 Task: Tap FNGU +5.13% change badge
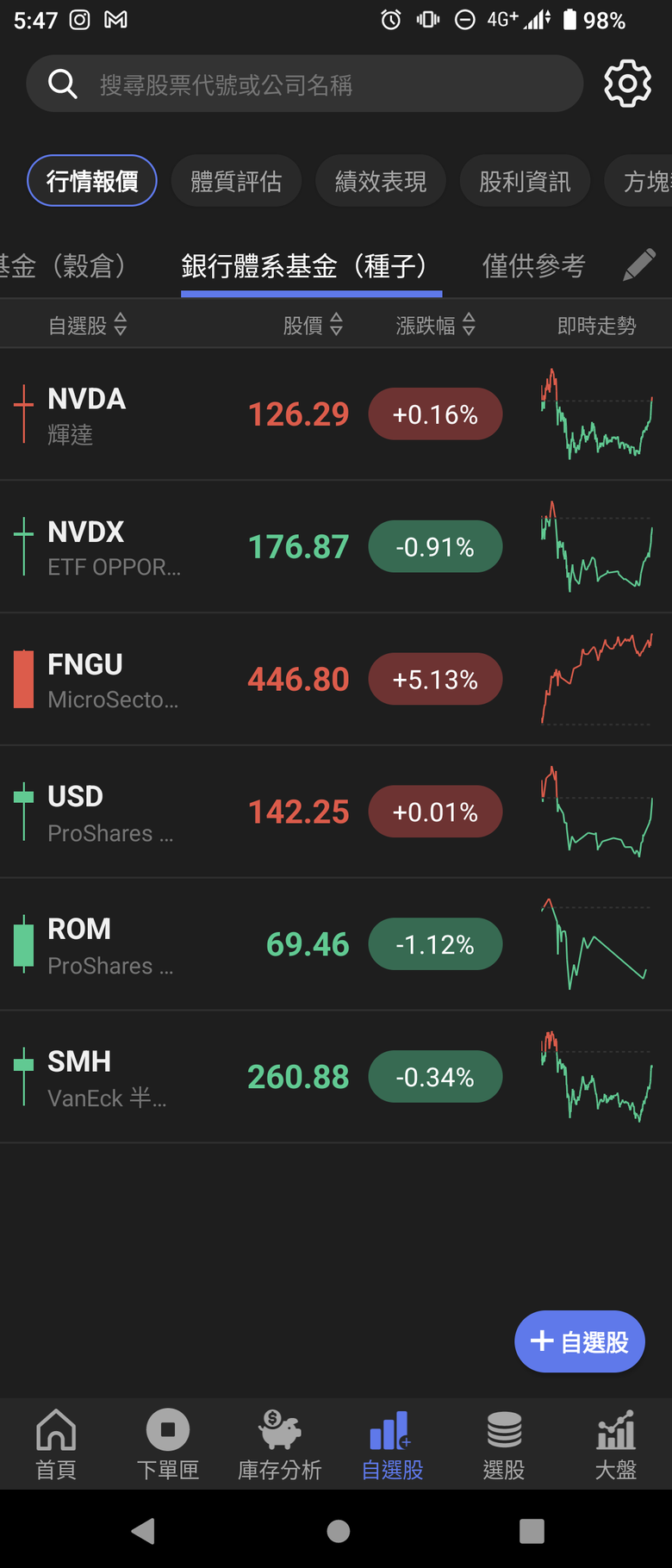435,680
